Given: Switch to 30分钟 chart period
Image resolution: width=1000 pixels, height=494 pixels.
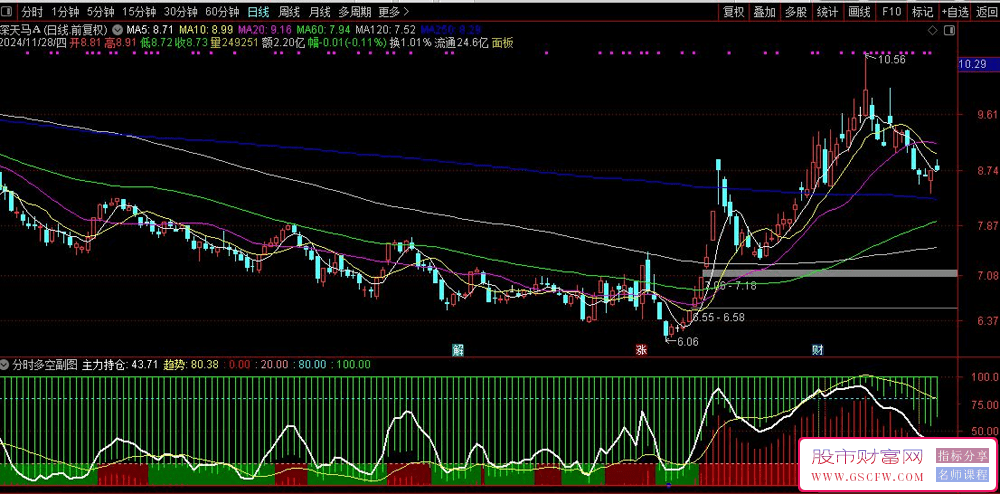Looking at the screenshot, I should point(180,11).
